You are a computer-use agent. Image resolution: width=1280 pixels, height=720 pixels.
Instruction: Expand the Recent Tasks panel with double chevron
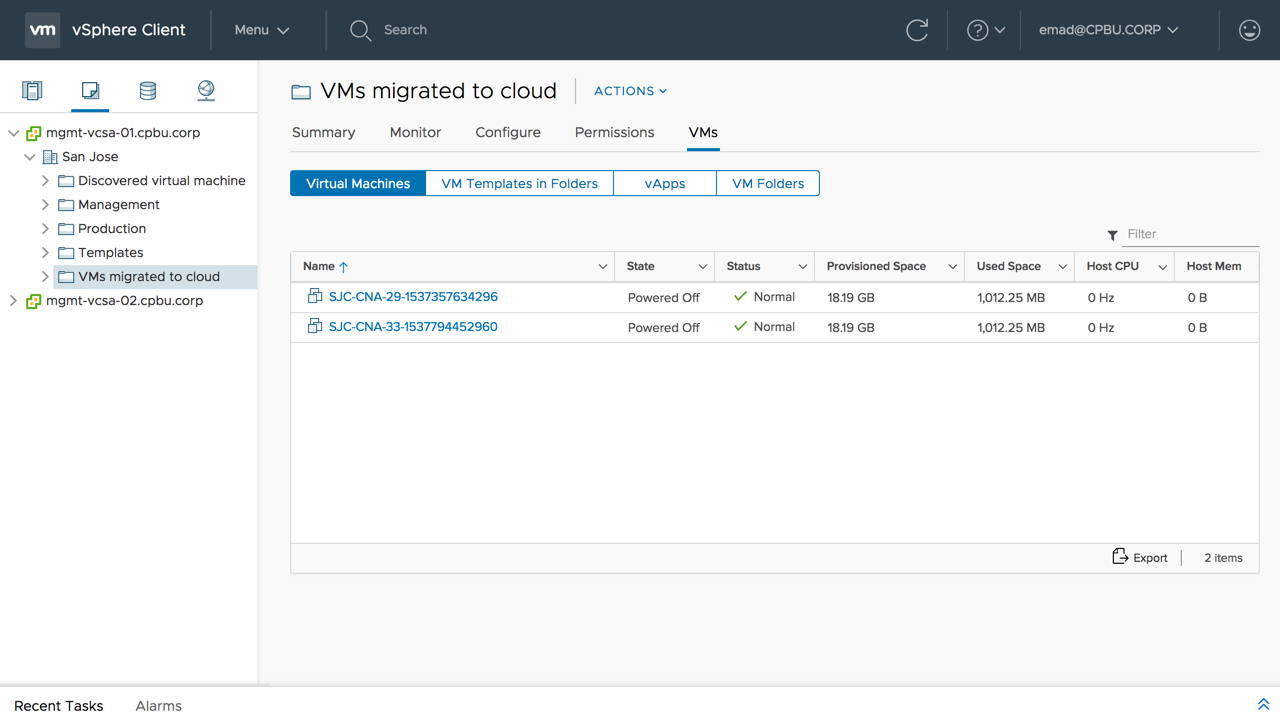click(1263, 705)
